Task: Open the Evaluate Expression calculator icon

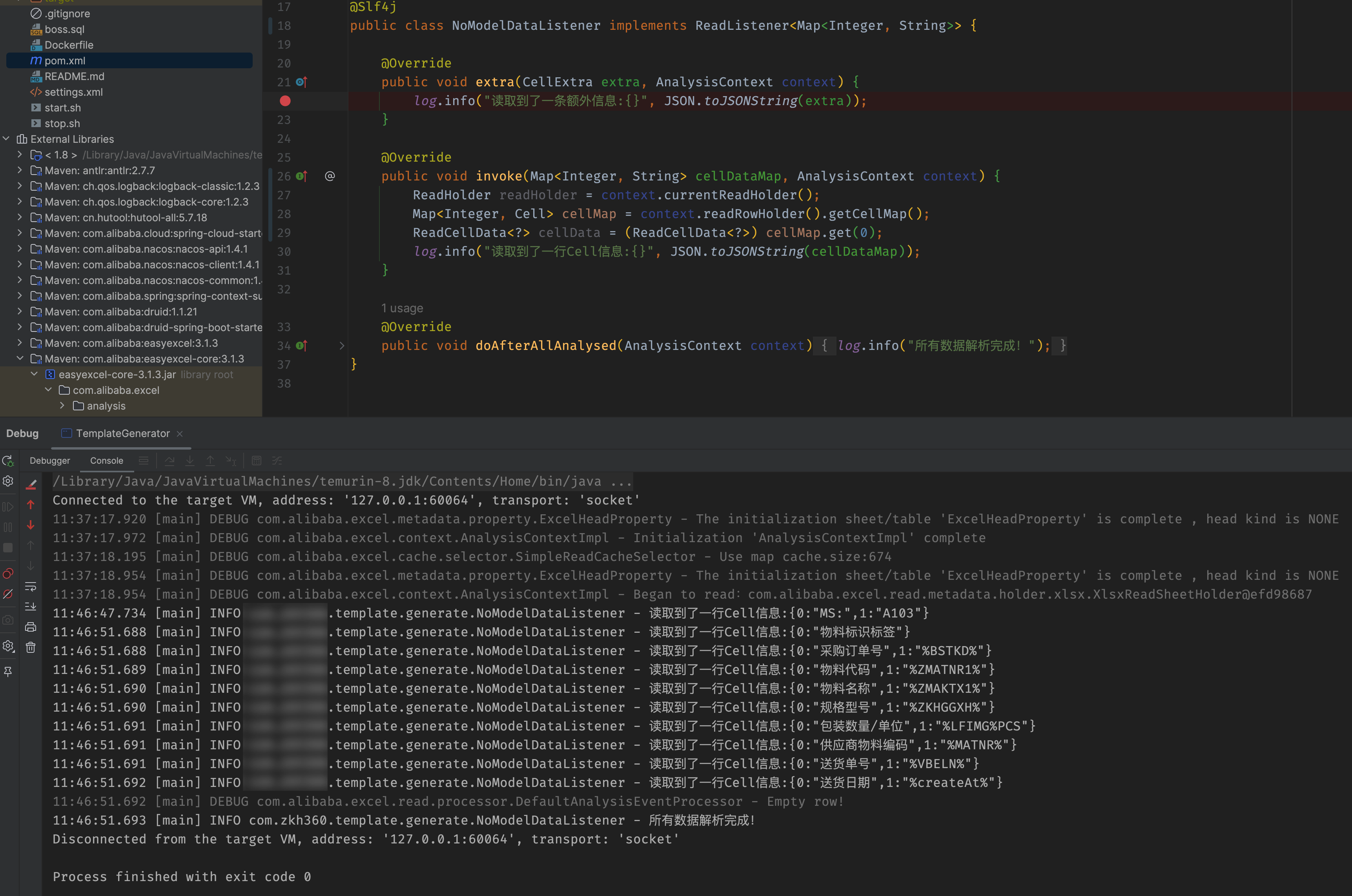Action: click(x=256, y=461)
